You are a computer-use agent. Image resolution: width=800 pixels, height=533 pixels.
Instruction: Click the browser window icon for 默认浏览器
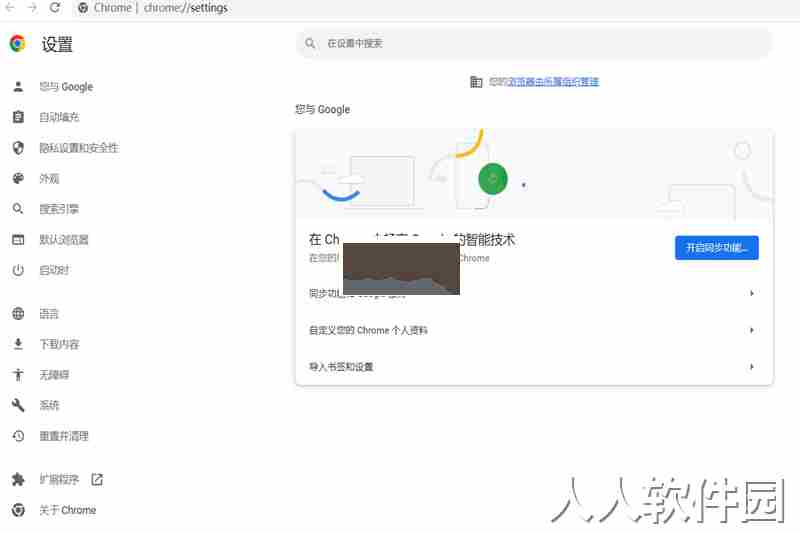(x=18, y=240)
